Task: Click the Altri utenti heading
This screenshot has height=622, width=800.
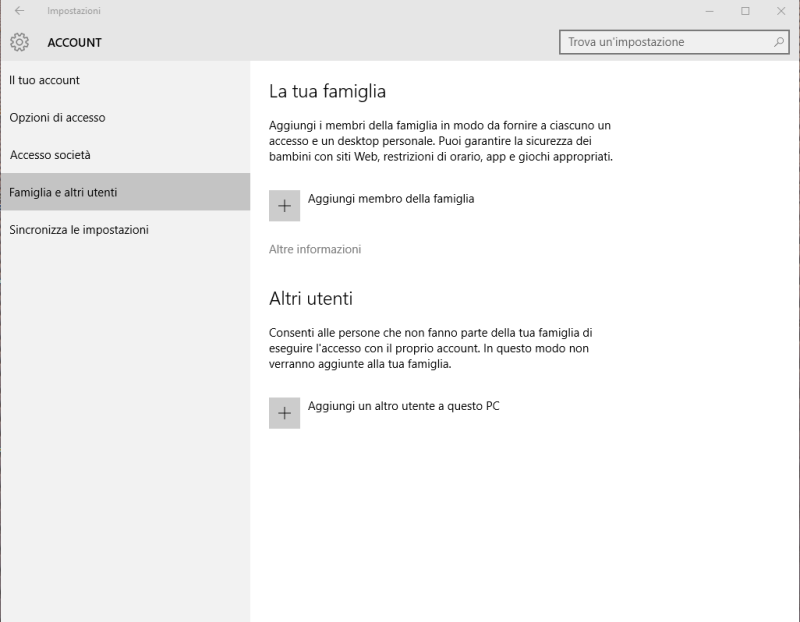Action: (311, 298)
